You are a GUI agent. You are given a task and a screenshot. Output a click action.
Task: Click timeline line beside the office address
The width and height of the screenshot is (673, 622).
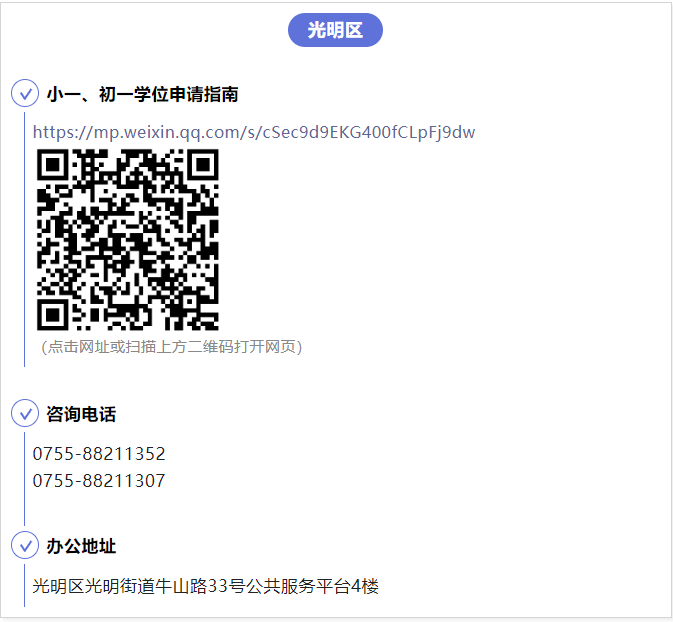click(24, 586)
